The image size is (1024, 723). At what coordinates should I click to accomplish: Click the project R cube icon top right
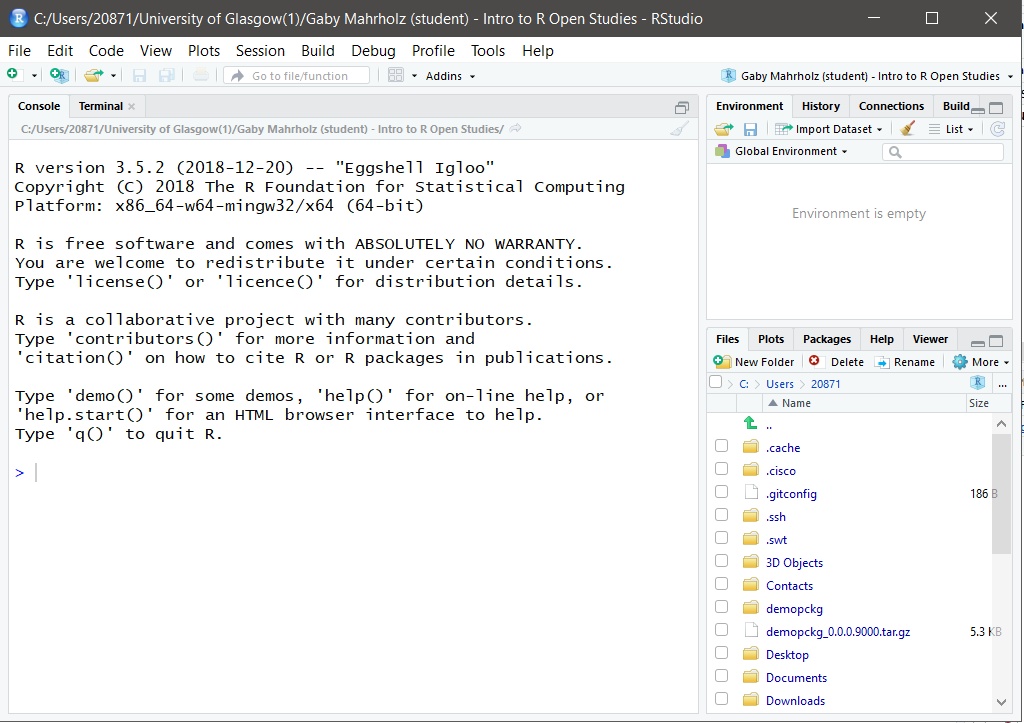(x=728, y=76)
